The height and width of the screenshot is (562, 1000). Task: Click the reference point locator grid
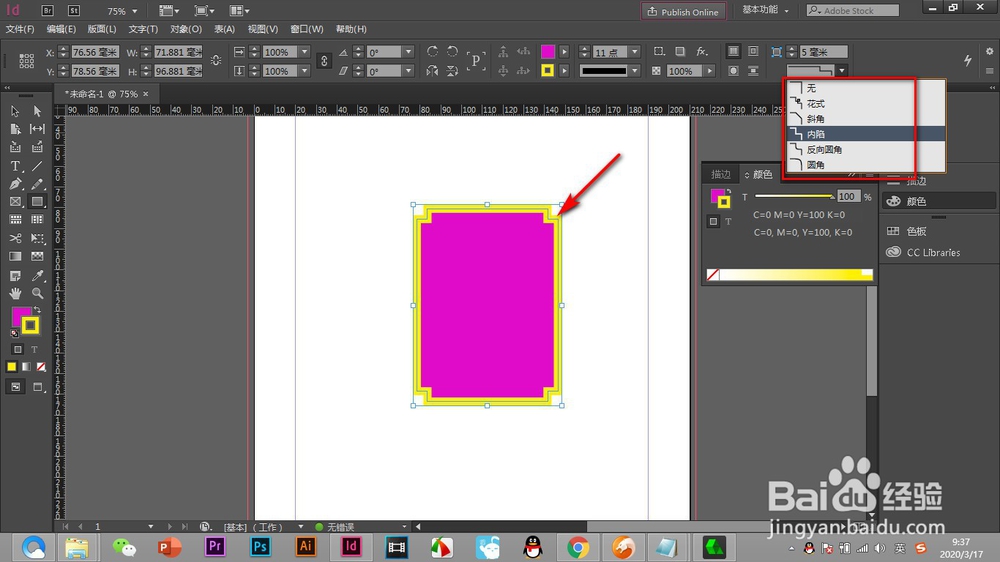[27, 61]
